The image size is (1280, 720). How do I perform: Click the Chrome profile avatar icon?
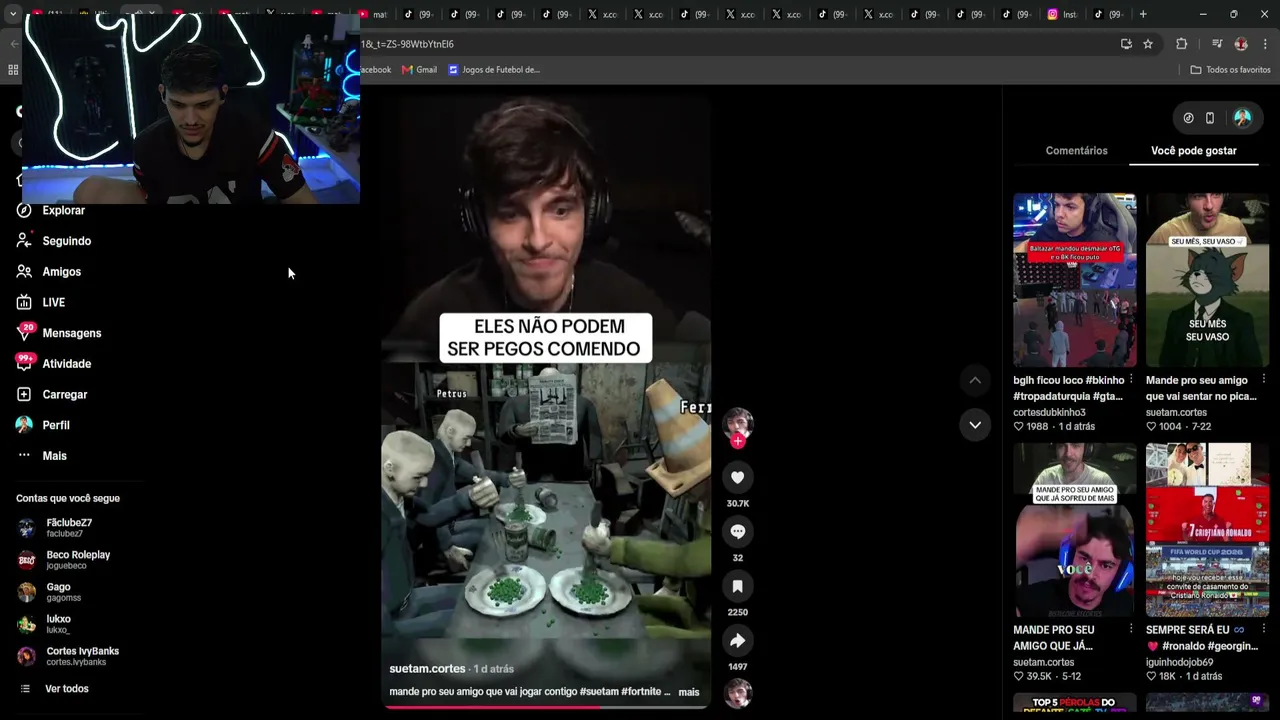(x=1241, y=44)
